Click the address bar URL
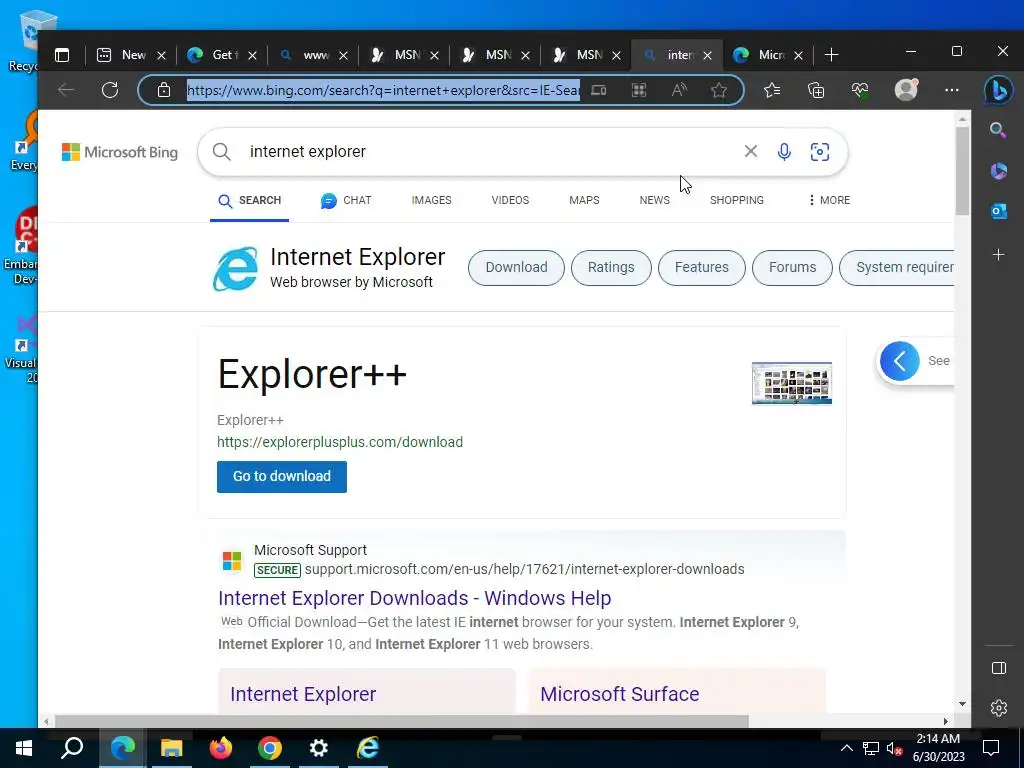This screenshot has height=768, width=1024. (383, 90)
